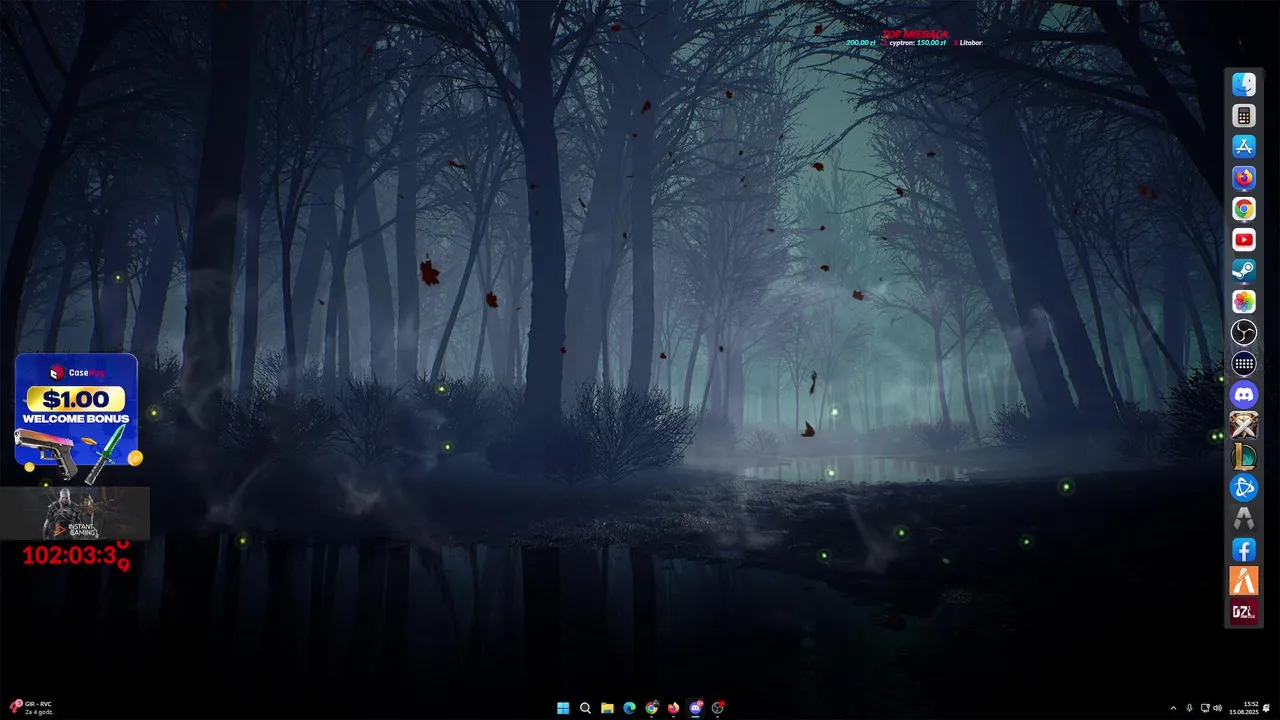The width and height of the screenshot is (1280, 720).
Task: Launch Steam from the dock
Action: [x=1243, y=271]
